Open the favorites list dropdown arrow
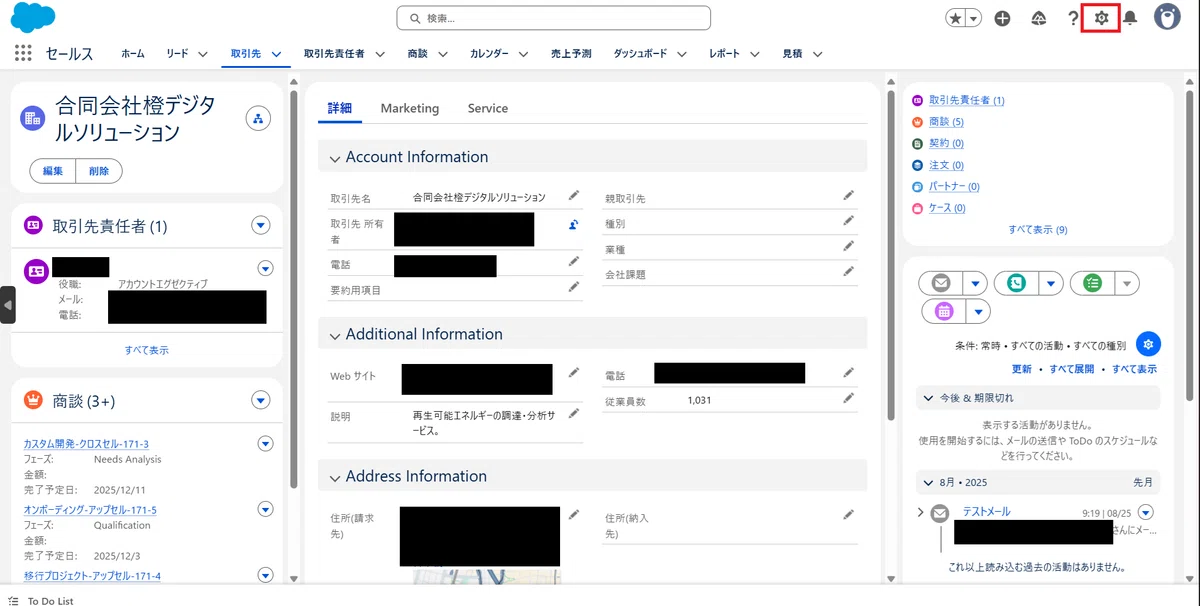Image resolution: width=1200 pixels, height=606 pixels. tap(973, 18)
